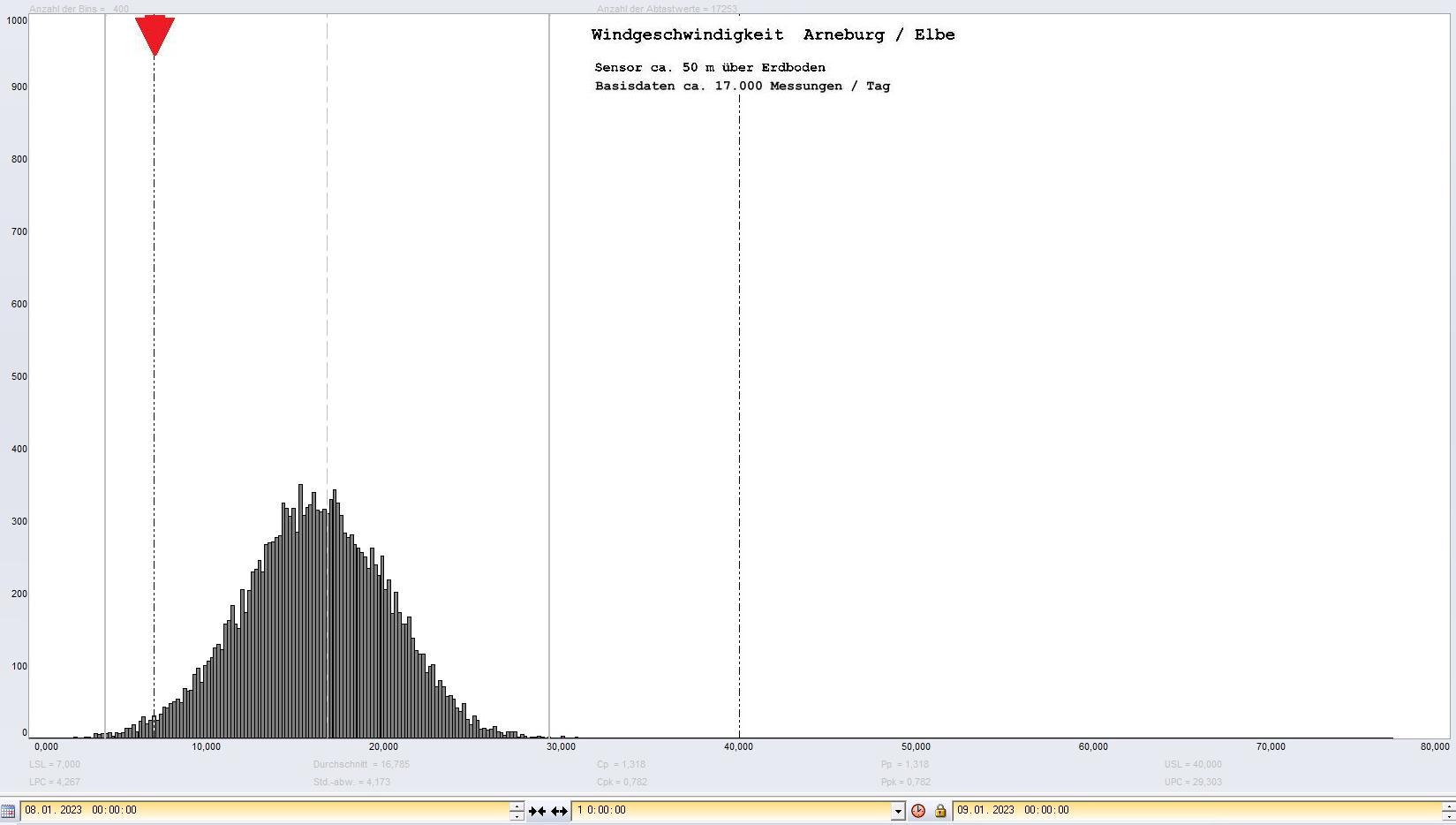Click the USL = 40,000 label
Screen dimensions: 1456x825
click(1193, 765)
